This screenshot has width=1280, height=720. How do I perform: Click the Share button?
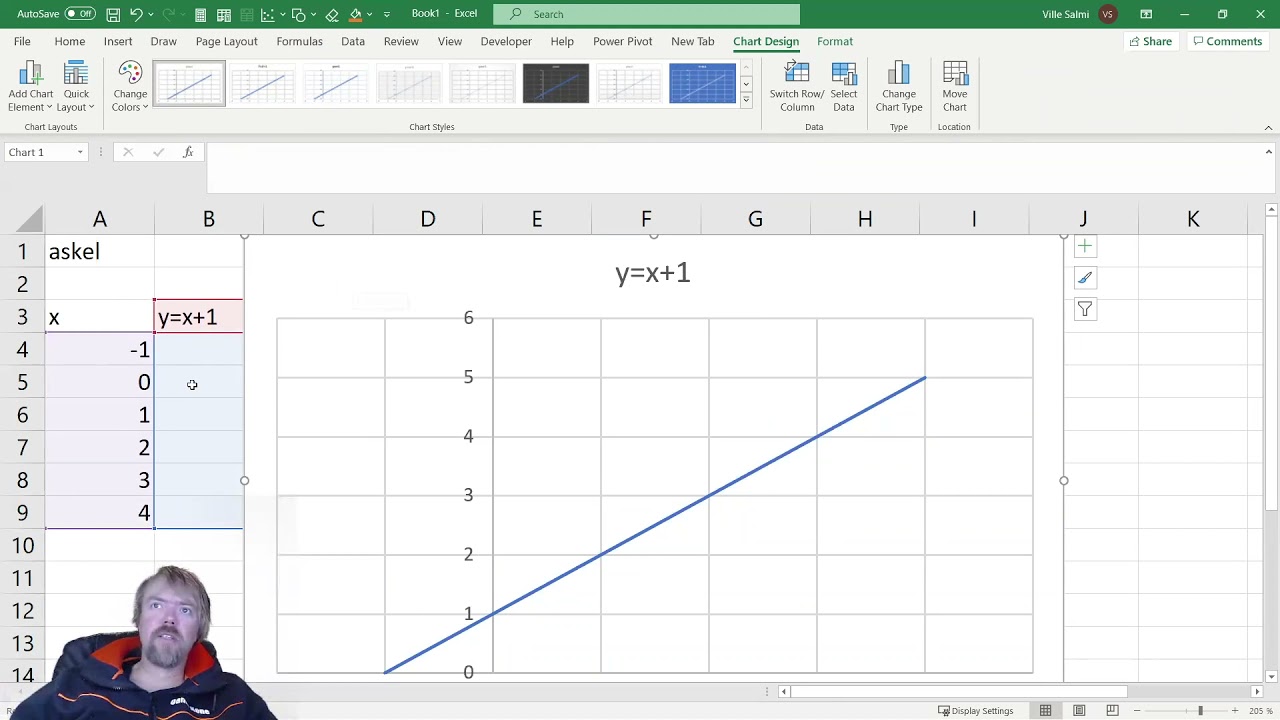click(1150, 41)
